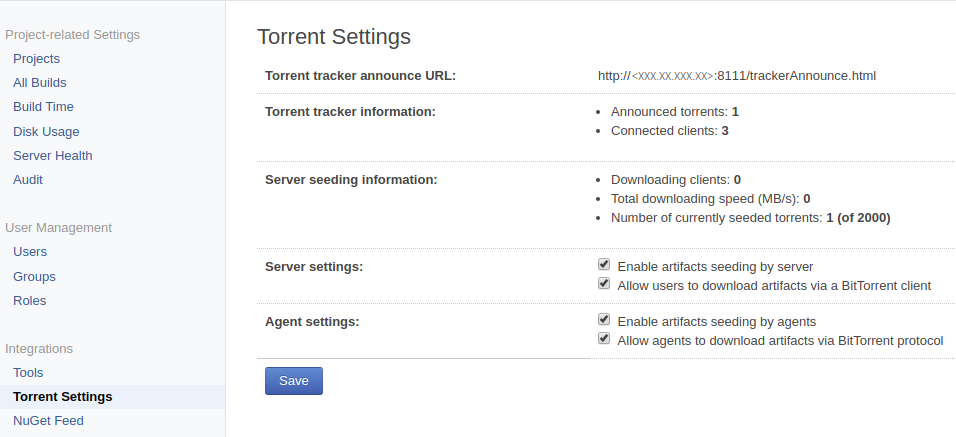Click the Announced torrents count
Image resolution: width=956 pixels, height=437 pixels.
click(x=735, y=112)
